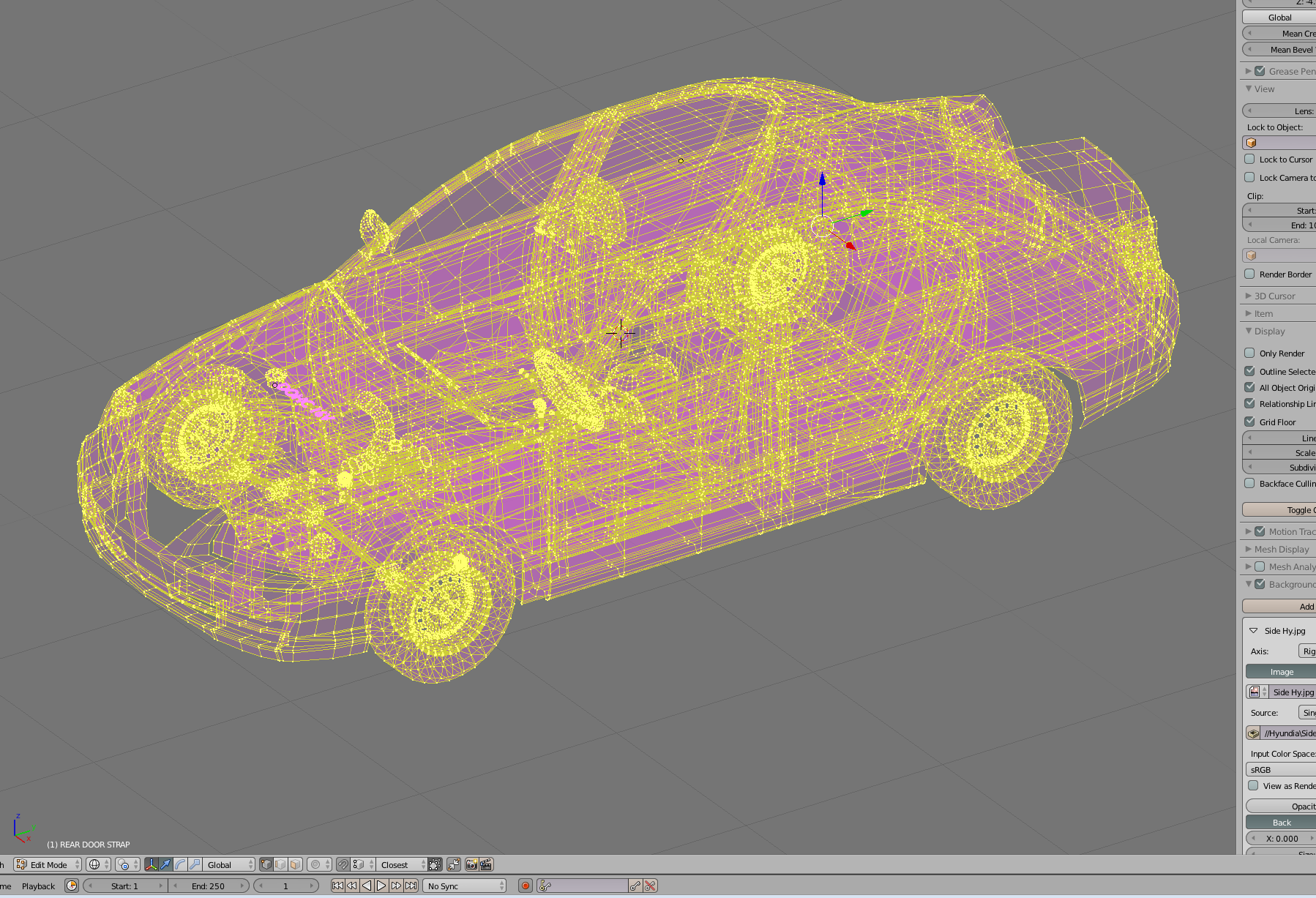The image size is (1316, 898).
Task: Toggle automerge editing icon
Action: click(x=454, y=864)
